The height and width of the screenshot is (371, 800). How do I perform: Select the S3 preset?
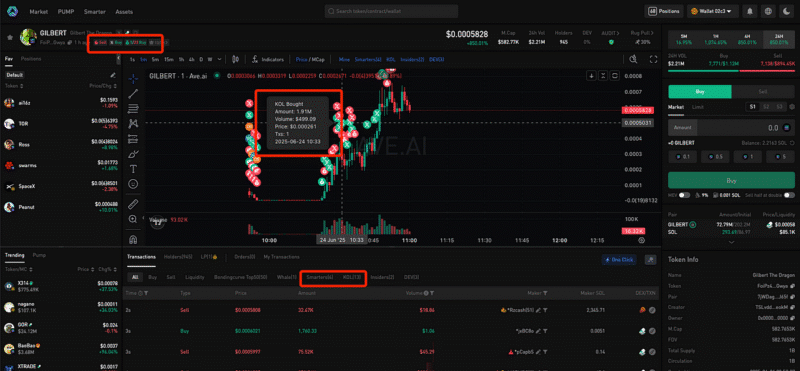tap(779, 107)
